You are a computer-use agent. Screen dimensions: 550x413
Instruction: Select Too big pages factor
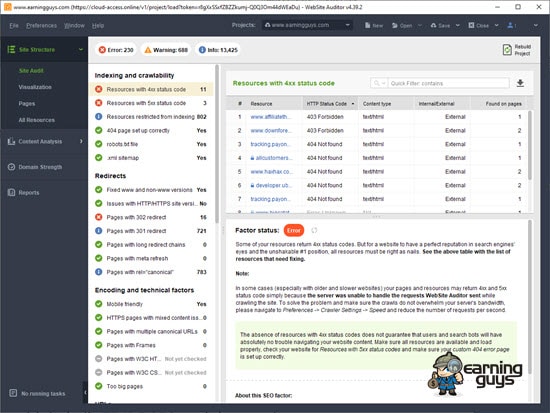(152, 386)
